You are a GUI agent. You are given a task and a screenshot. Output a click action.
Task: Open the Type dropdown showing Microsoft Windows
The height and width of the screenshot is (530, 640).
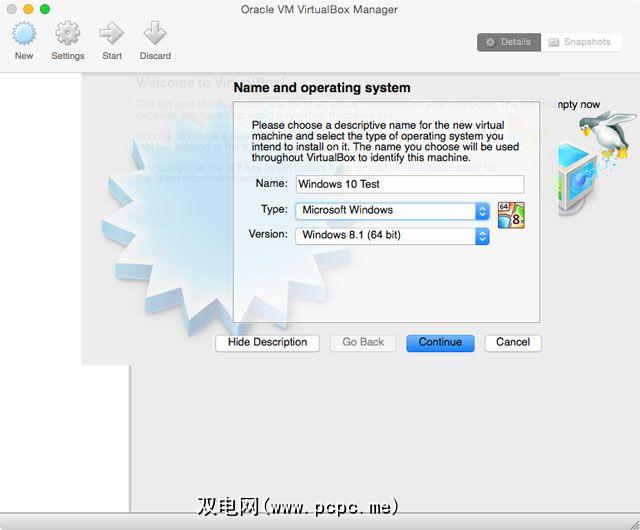(x=392, y=211)
